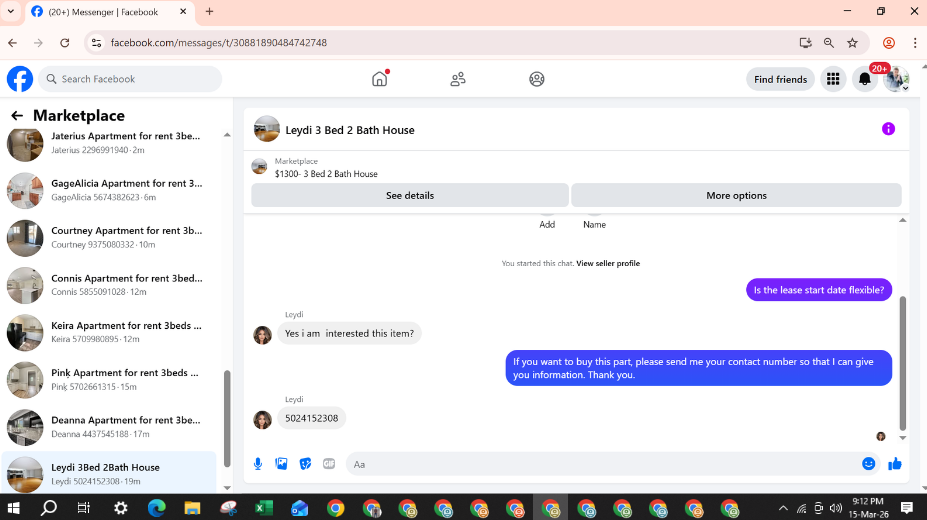The width and height of the screenshot is (927, 520).
Task: Open File Explorer from the taskbar
Action: [192, 508]
